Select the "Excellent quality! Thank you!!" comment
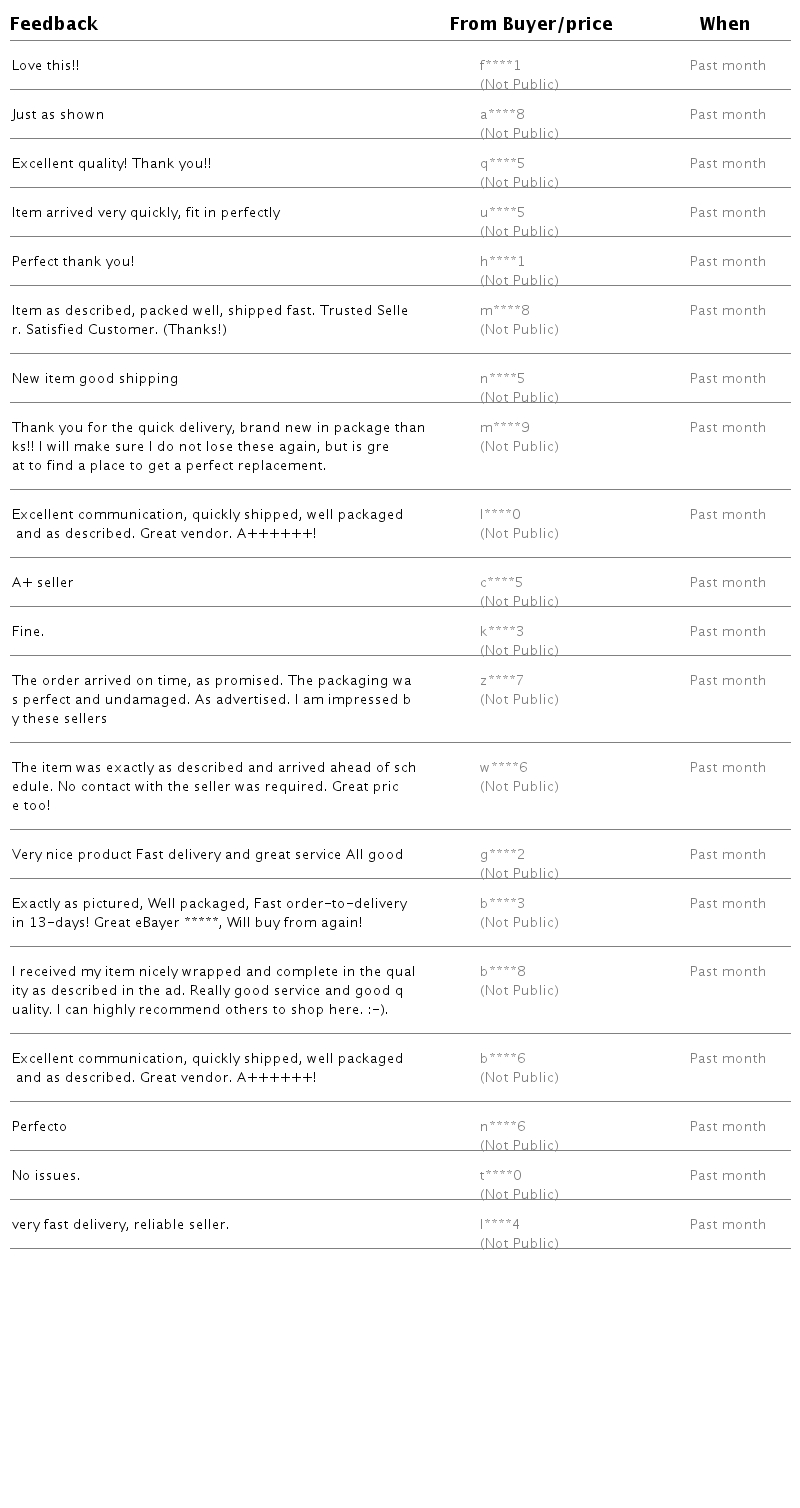 pos(111,164)
